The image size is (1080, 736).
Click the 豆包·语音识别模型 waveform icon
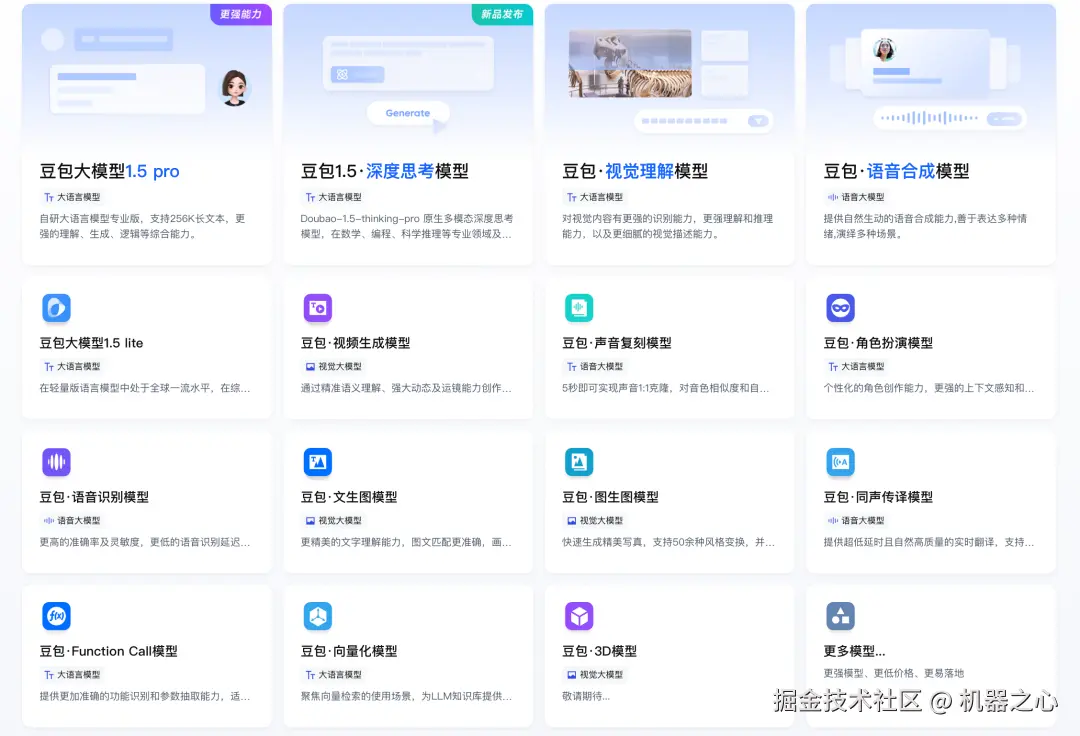[56, 462]
